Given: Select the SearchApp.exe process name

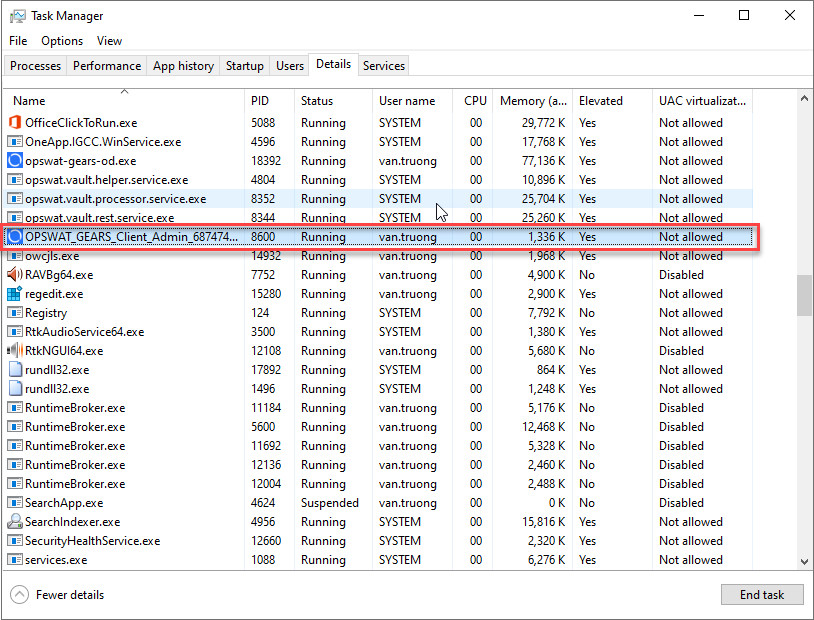Looking at the screenshot, I should 64,503.
